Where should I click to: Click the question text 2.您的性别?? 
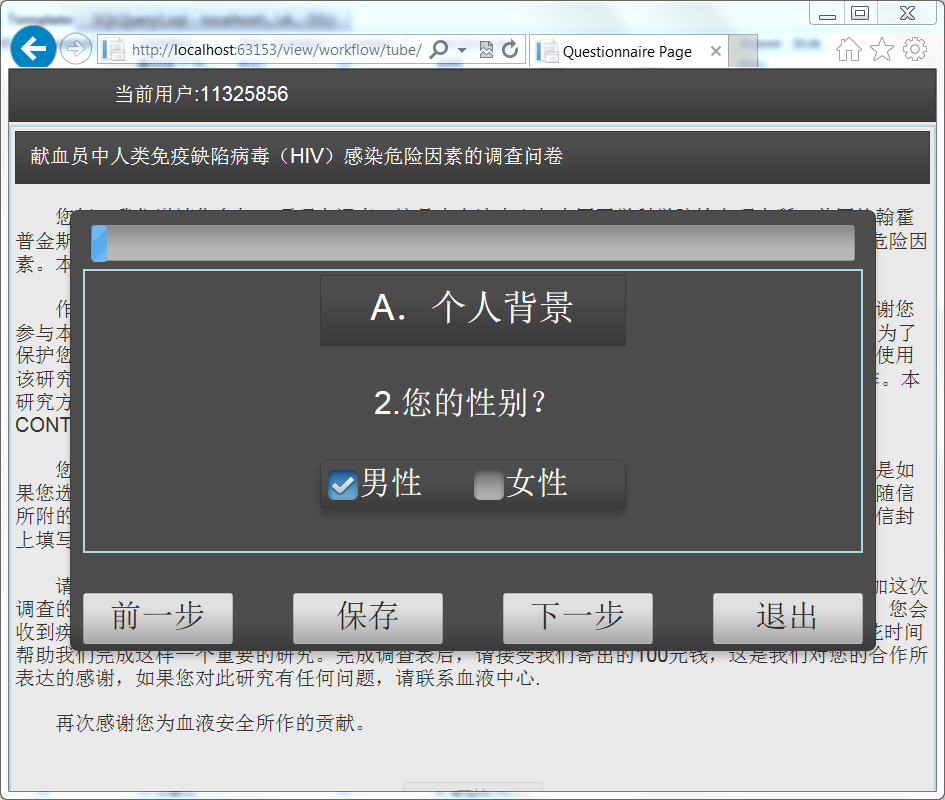click(x=460, y=402)
